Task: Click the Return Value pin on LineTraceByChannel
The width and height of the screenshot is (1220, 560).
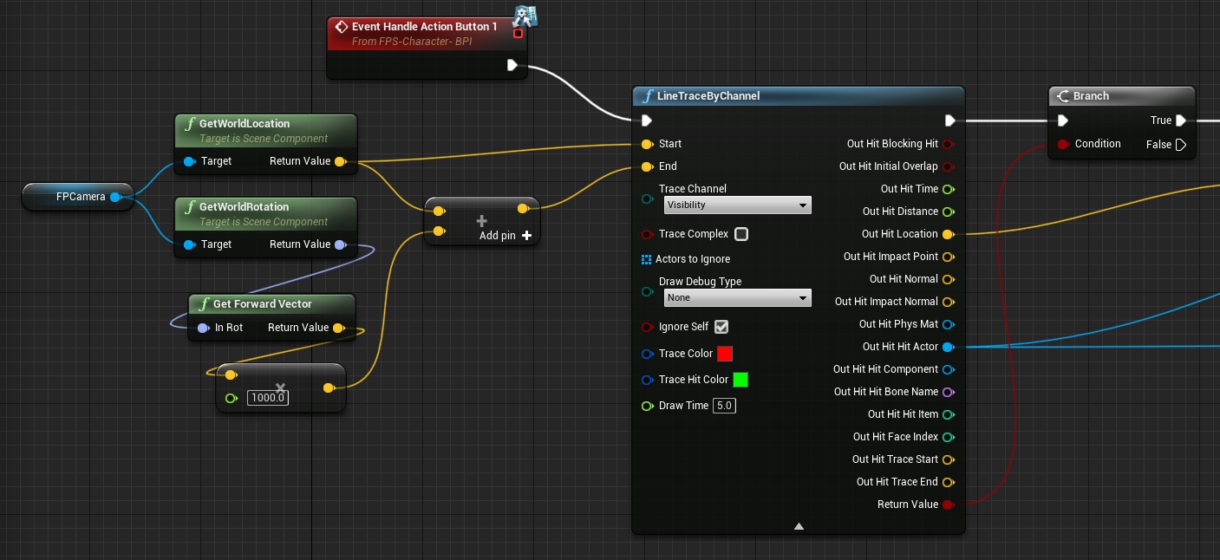Action: (947, 505)
